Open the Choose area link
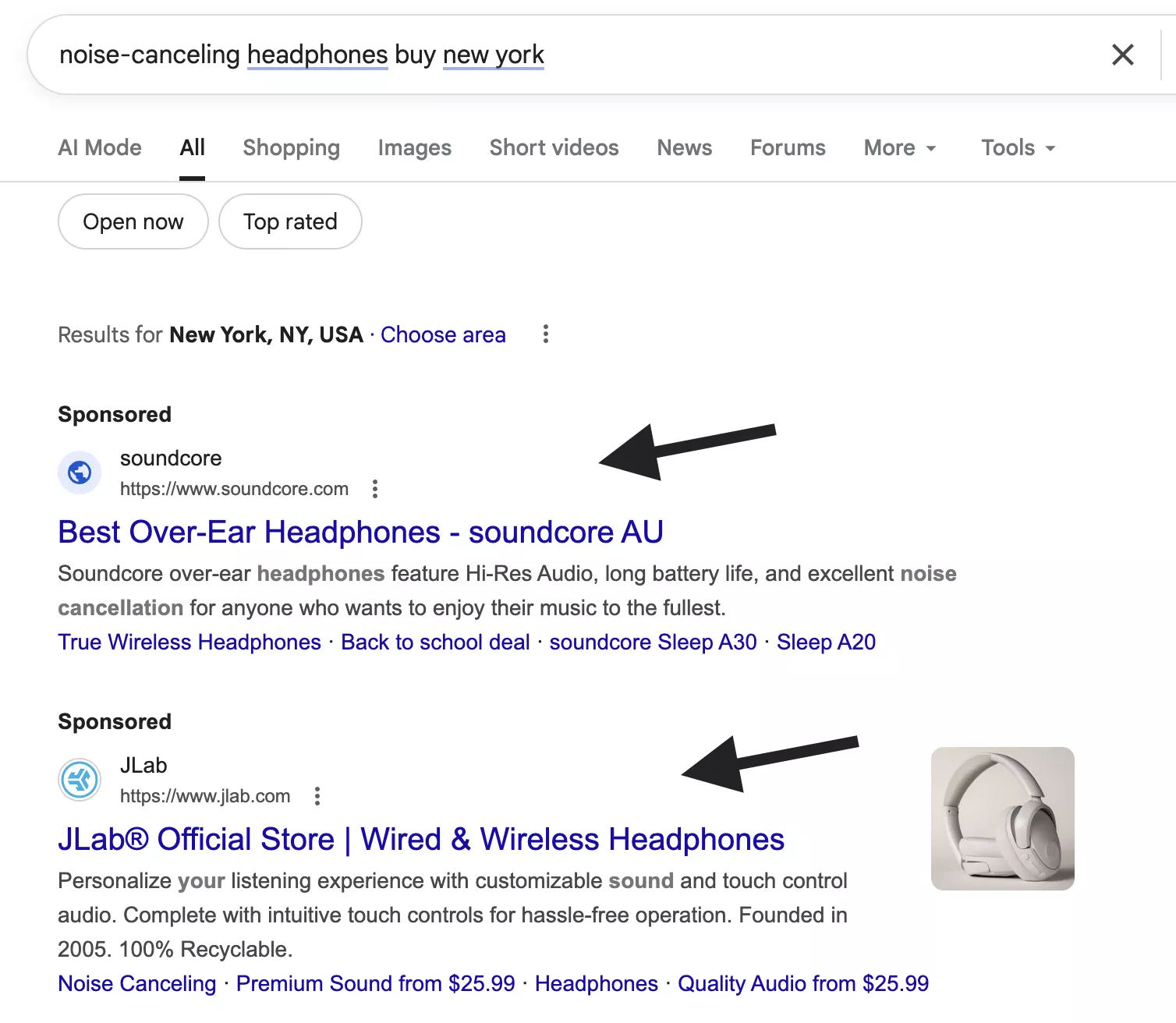This screenshot has height=1023, width=1176. point(443,335)
